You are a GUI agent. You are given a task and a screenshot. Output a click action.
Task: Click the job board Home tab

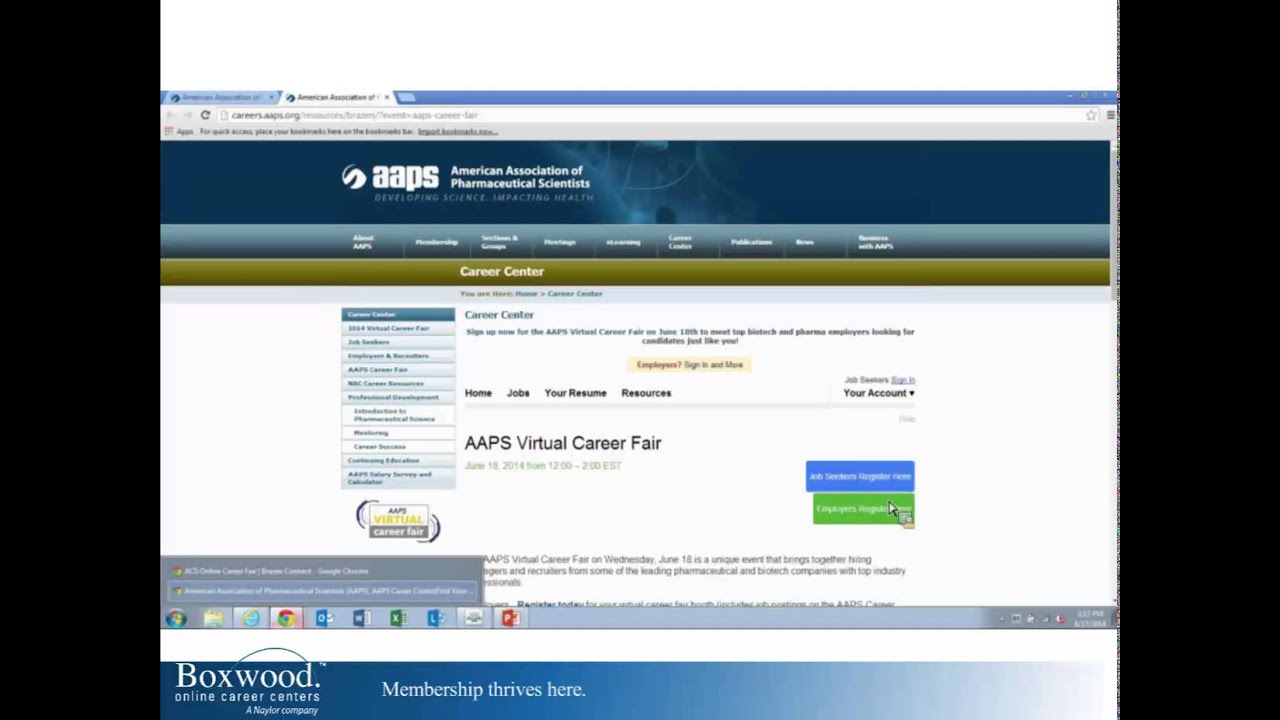click(478, 393)
